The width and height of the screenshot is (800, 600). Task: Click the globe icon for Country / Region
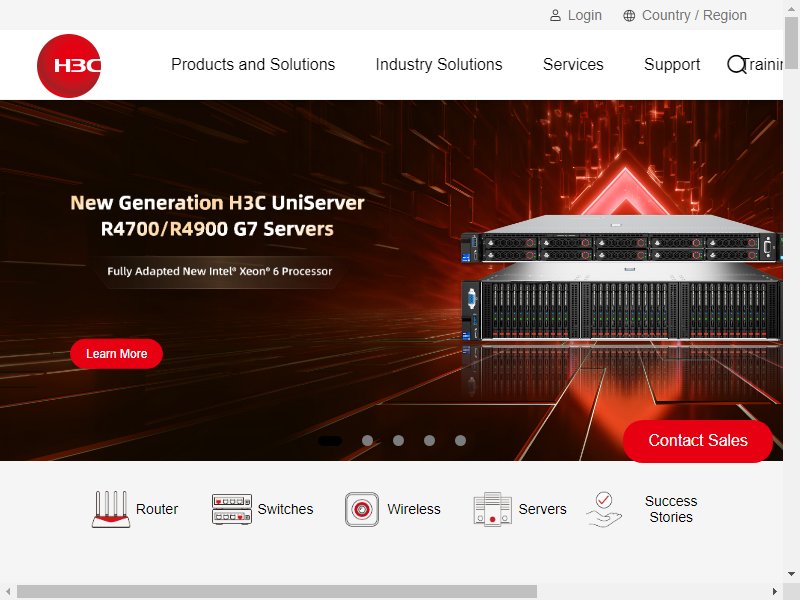pyautogui.click(x=629, y=16)
